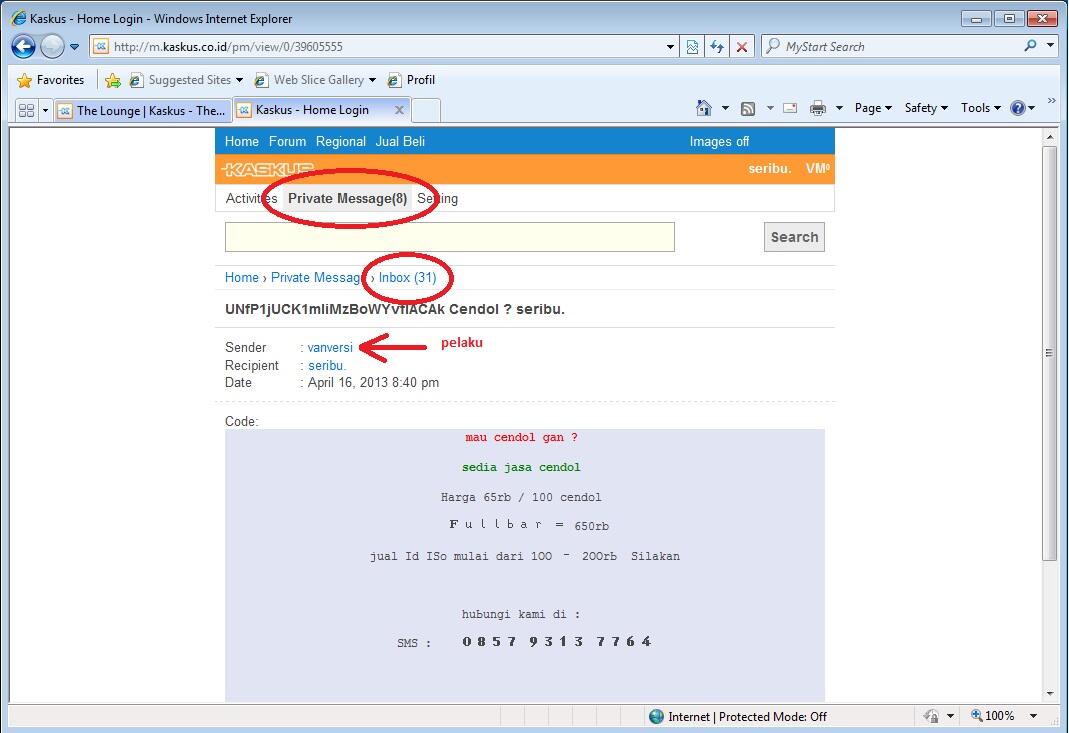Expand the Home button dropdown arrow
This screenshot has width=1069, height=733.
click(725, 108)
